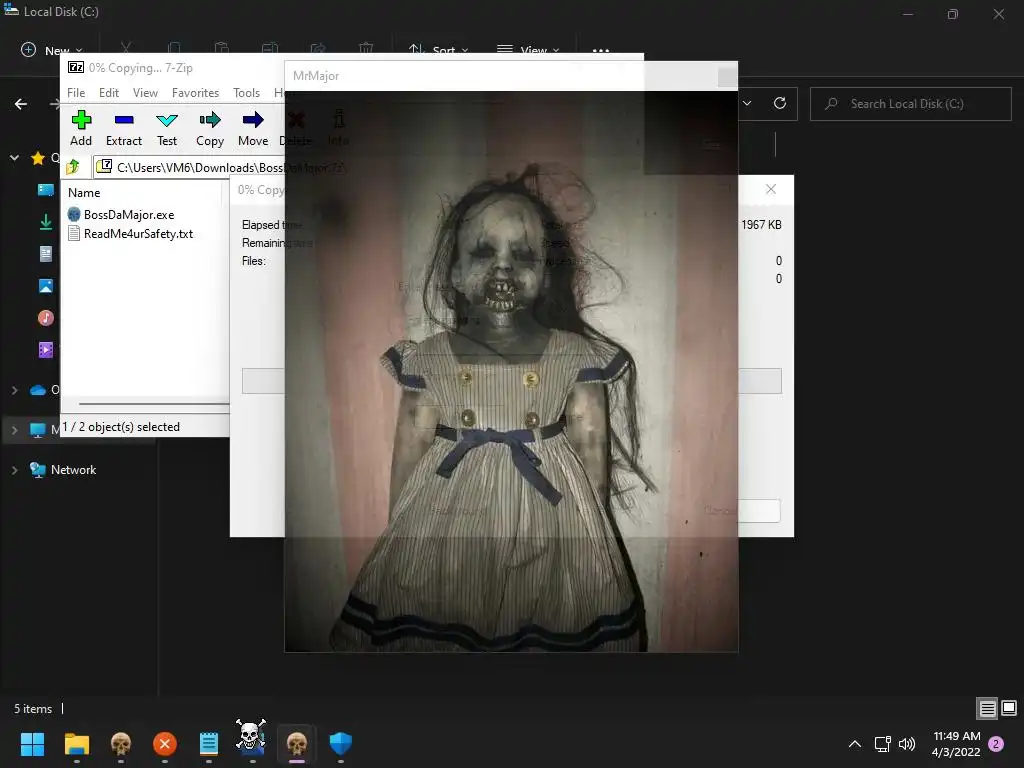Open File Explorer from the taskbar
This screenshot has height=768, width=1024.
76,744
